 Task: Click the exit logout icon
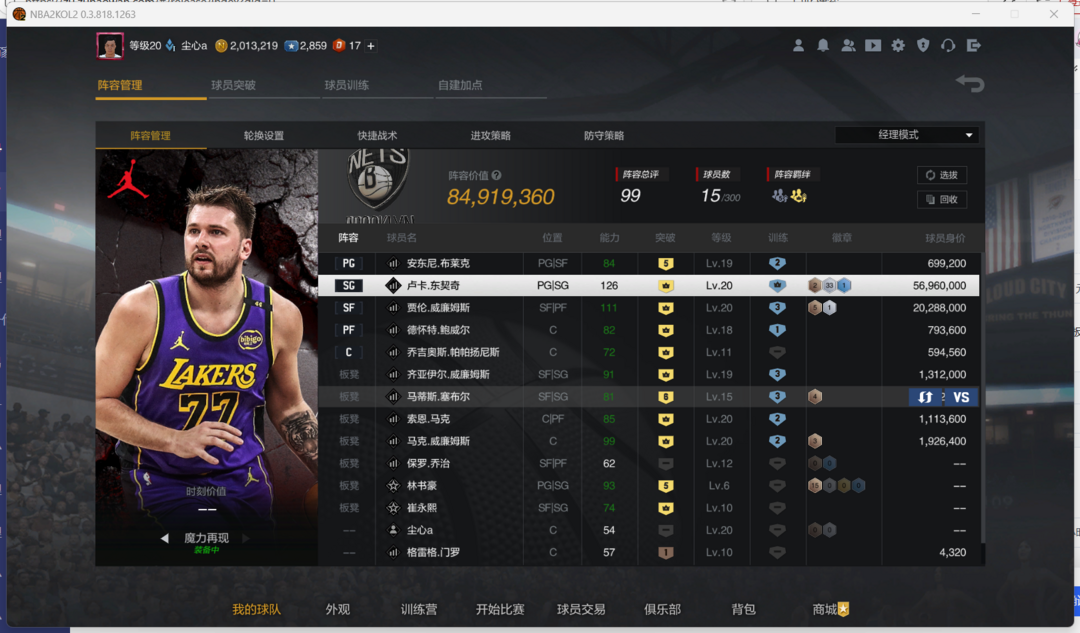[973, 45]
